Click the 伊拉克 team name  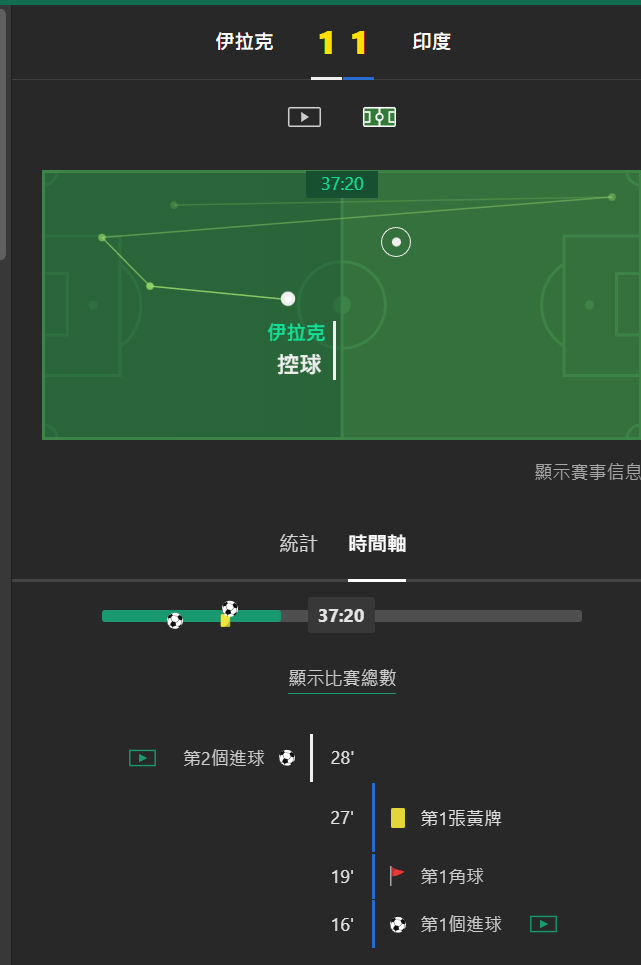click(244, 41)
